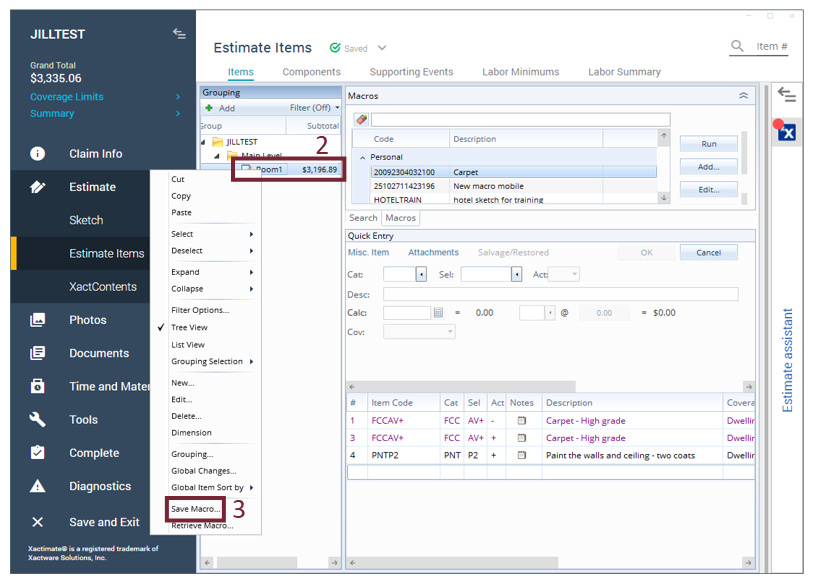The image size is (813, 584).
Task: Open the Filter (Off) dropdown
Action: click(314, 108)
